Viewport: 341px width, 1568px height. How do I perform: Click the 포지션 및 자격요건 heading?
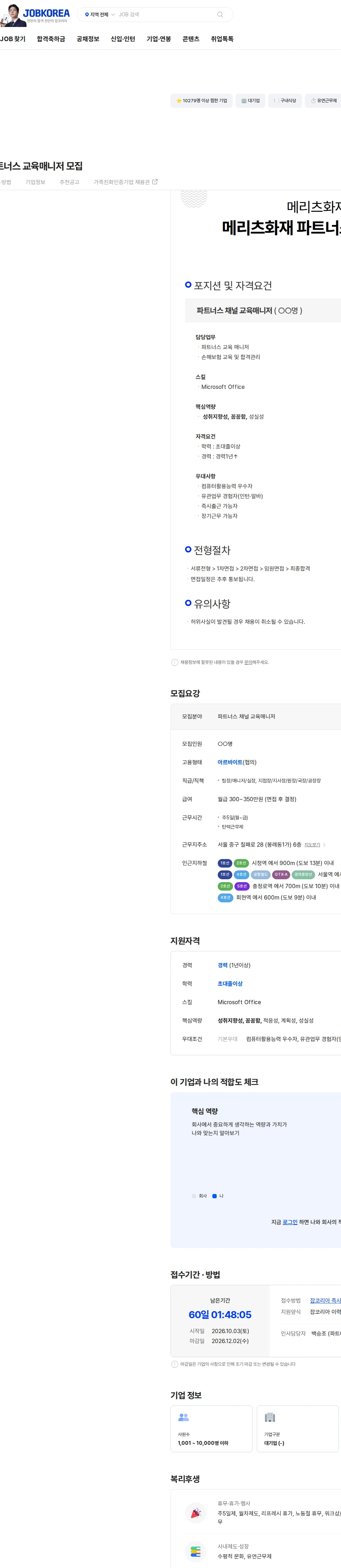[233, 286]
